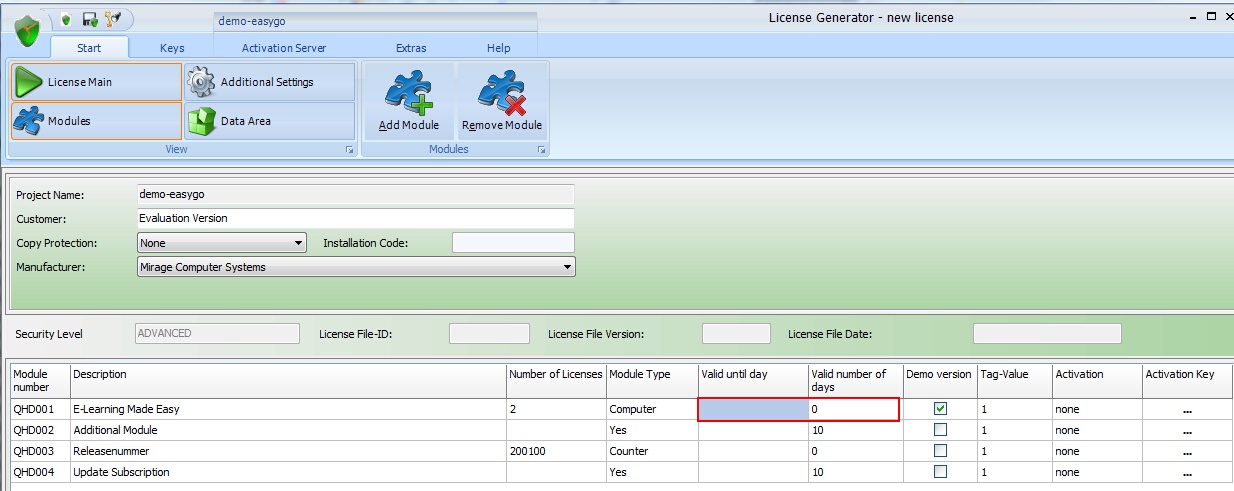Click Activation Key ellipsis button for QHD003
This screenshot has height=491, width=1234.
[1186, 452]
